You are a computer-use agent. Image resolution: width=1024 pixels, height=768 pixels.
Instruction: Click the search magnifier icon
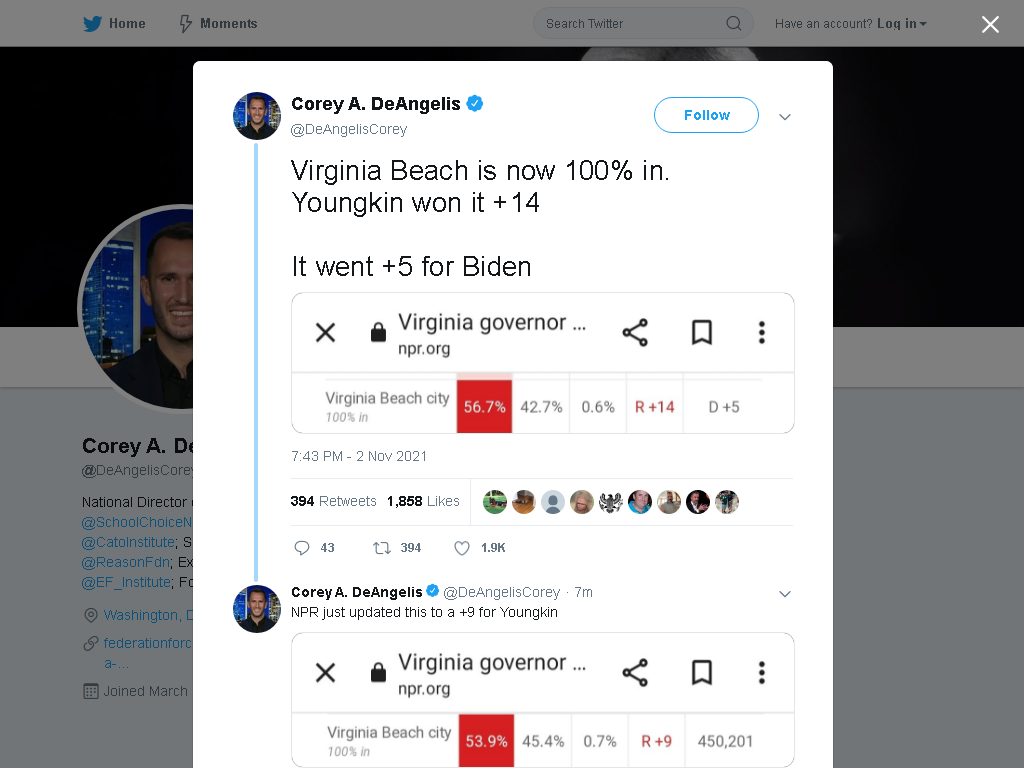click(x=733, y=24)
